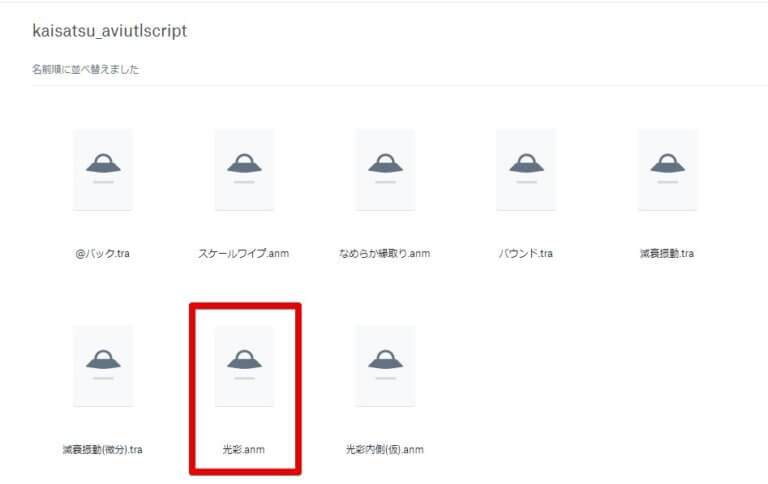Click the スケールワイプ.anm filename text

[244, 254]
